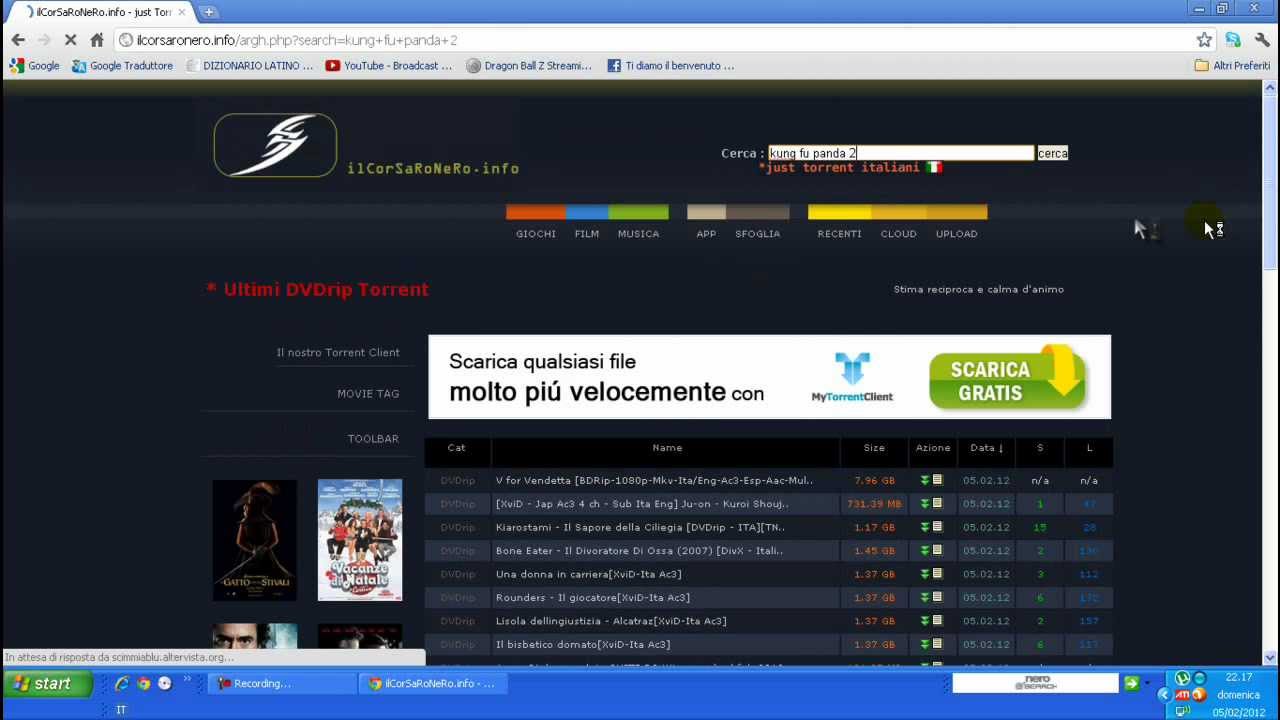This screenshot has height=720, width=1280.
Task: Open the Dragon Ball Z Streaming bookmark
Action: 529,66
